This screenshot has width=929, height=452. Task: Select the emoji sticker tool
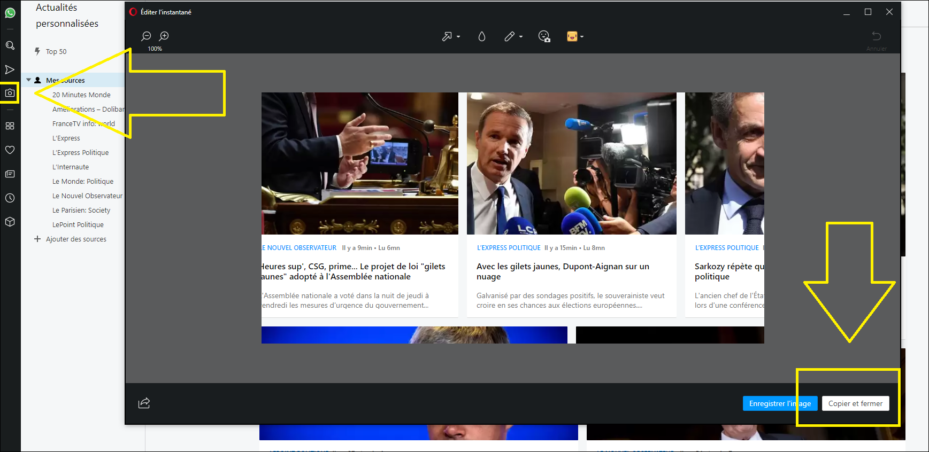pyautogui.click(x=572, y=37)
